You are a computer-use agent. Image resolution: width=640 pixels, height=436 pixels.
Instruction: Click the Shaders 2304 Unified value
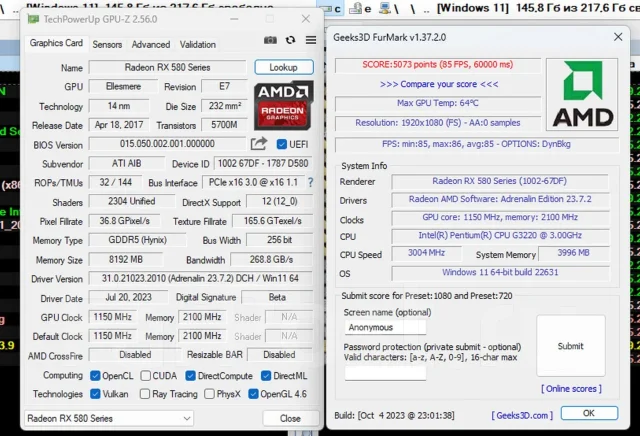coord(131,201)
